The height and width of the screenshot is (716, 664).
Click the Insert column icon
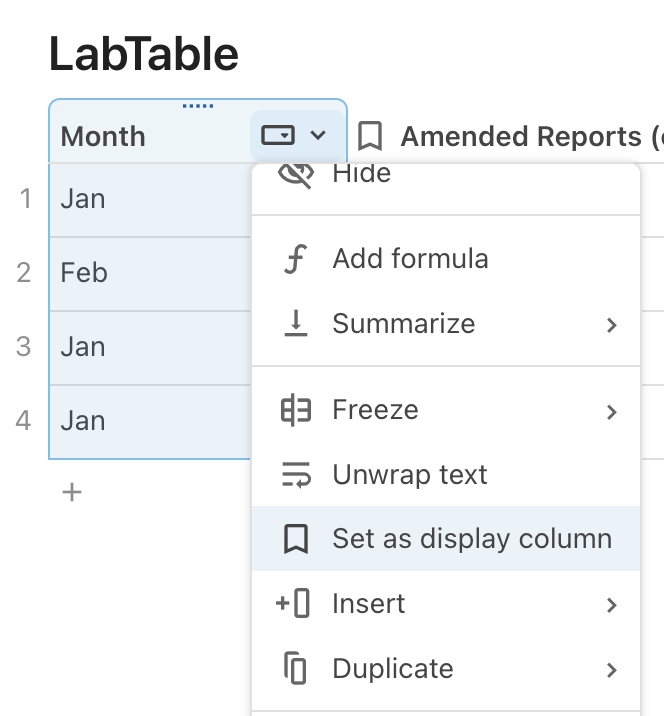[295, 604]
